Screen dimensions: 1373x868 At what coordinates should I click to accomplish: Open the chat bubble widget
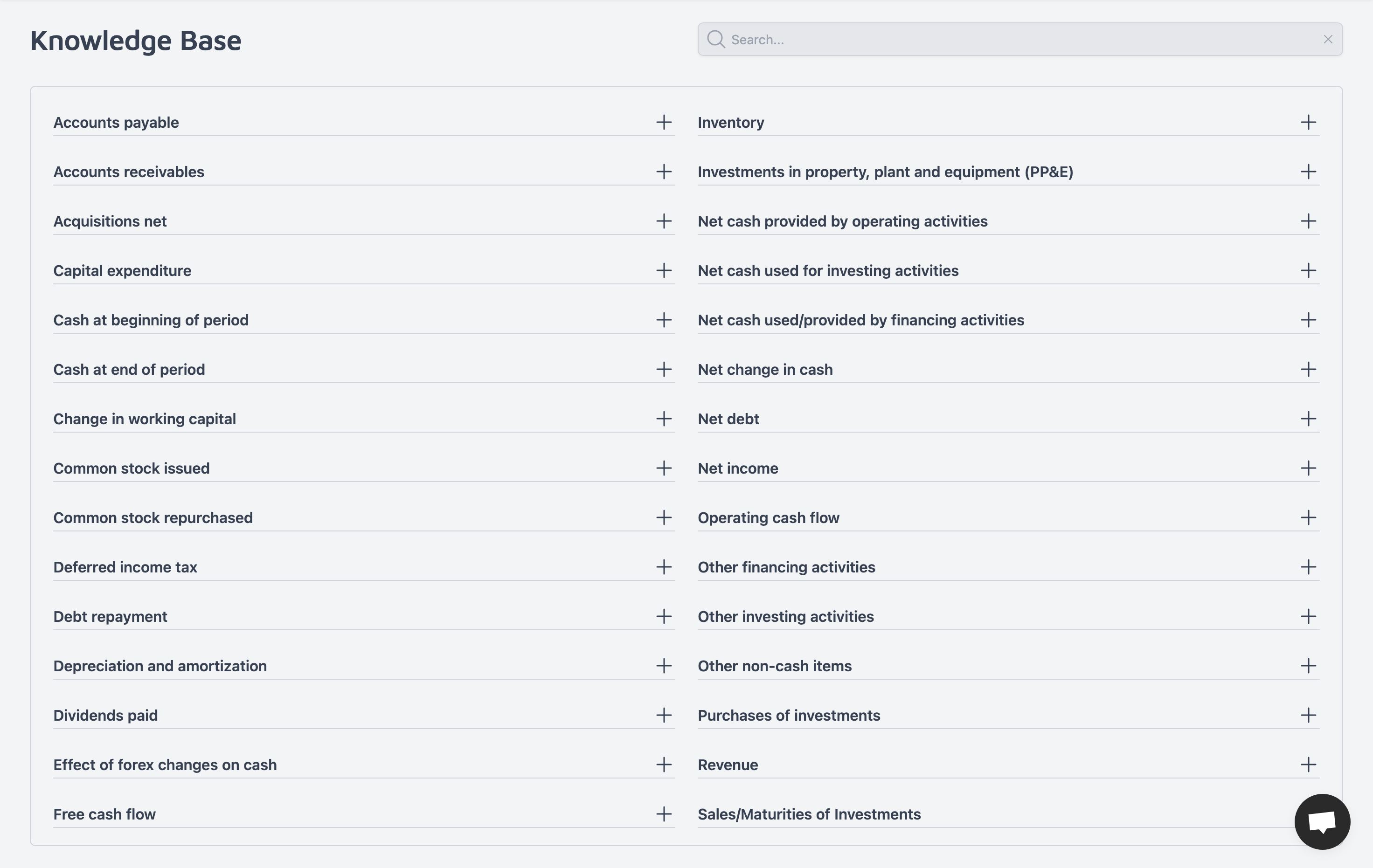[1322, 821]
